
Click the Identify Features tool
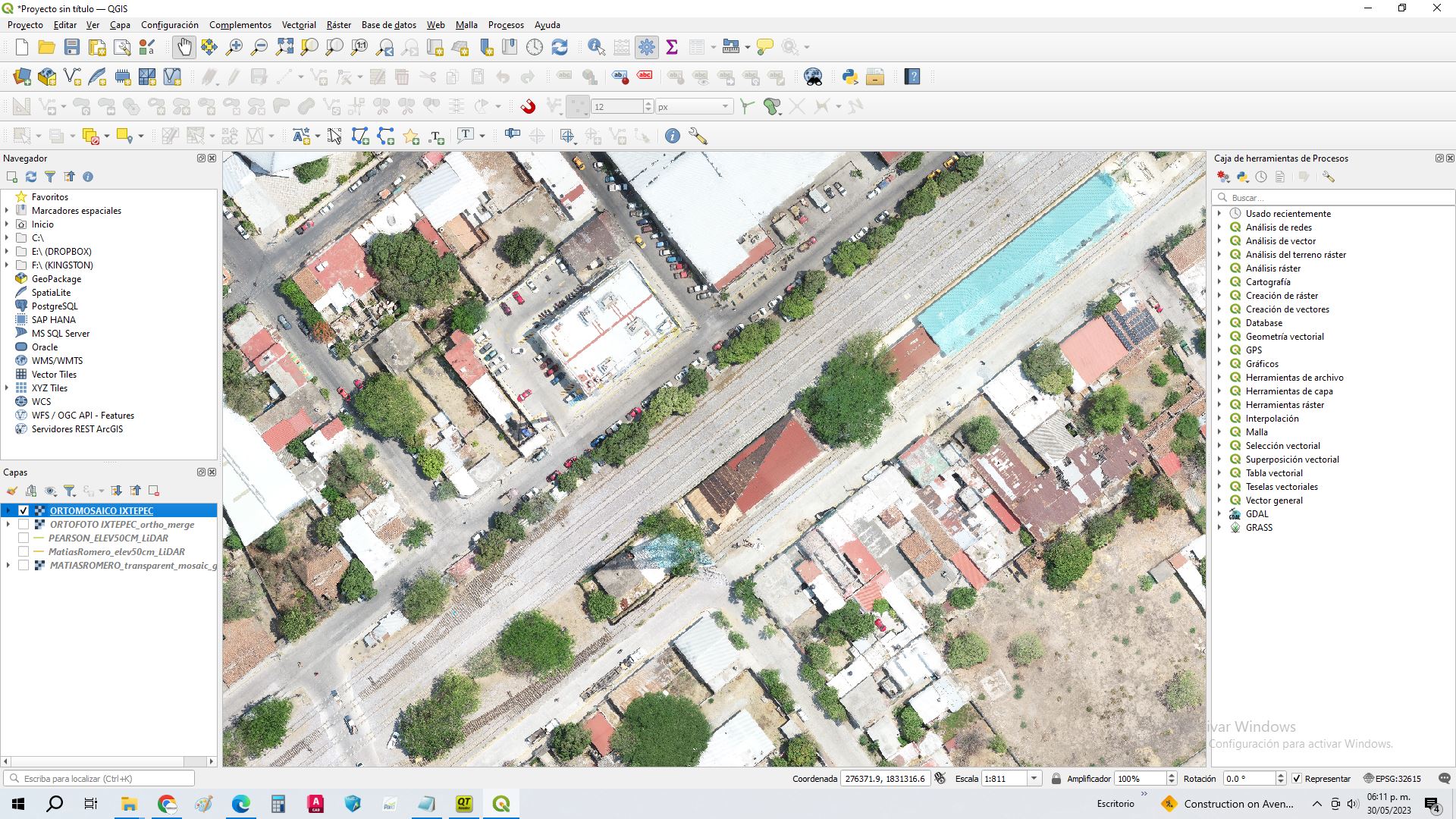(x=596, y=47)
